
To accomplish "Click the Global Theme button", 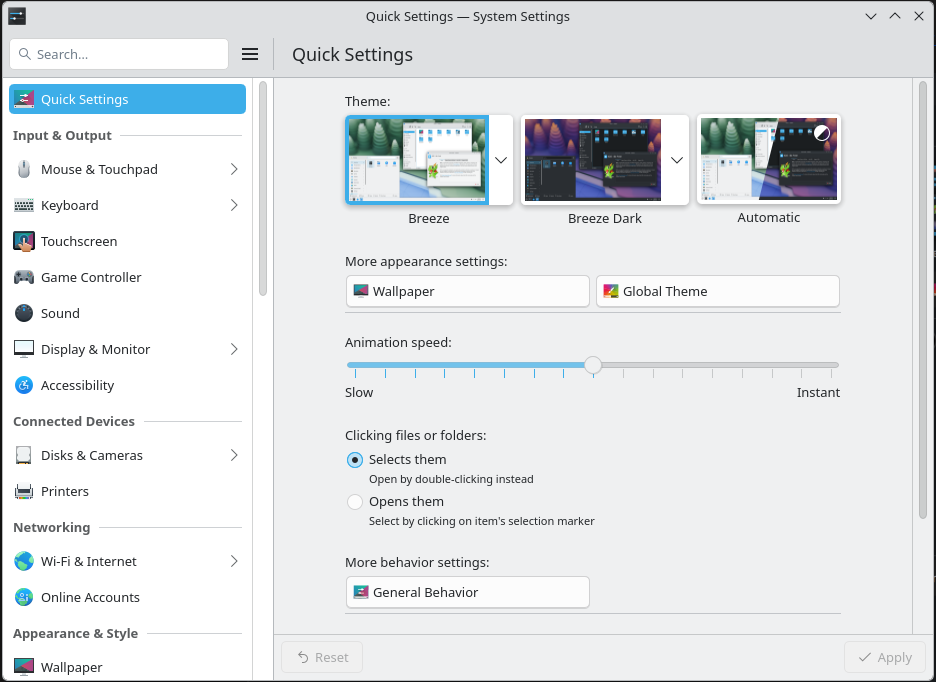I will coord(718,291).
